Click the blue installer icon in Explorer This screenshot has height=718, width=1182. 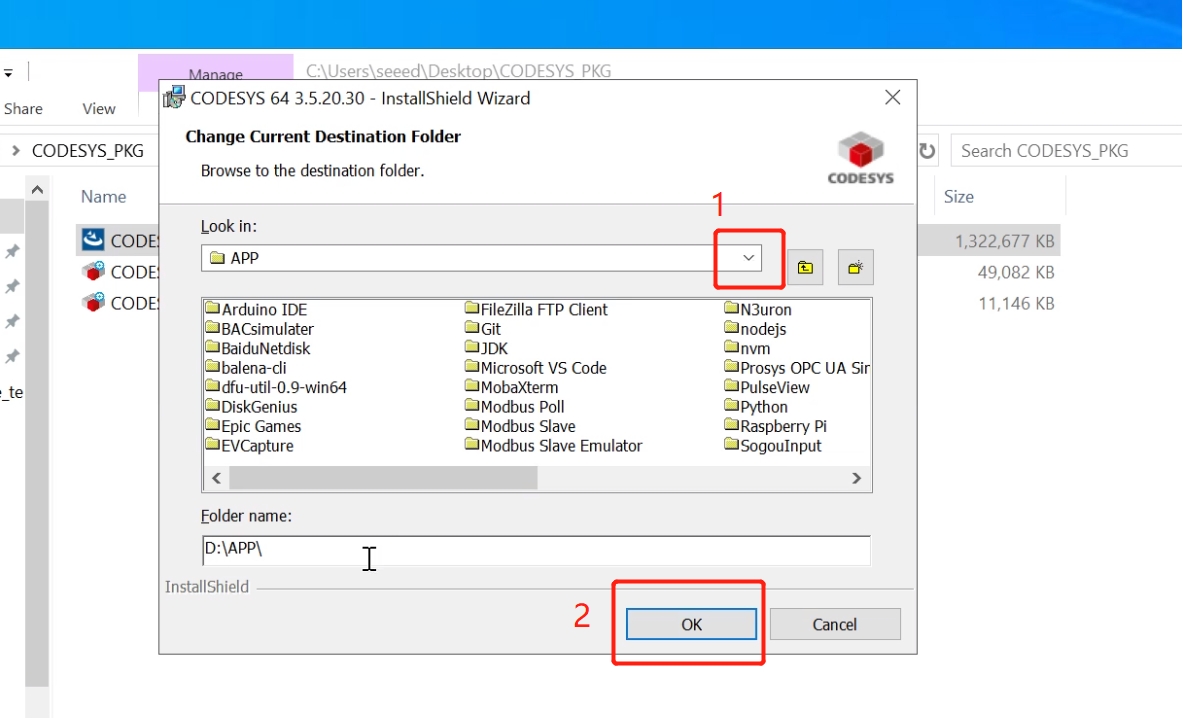point(93,240)
